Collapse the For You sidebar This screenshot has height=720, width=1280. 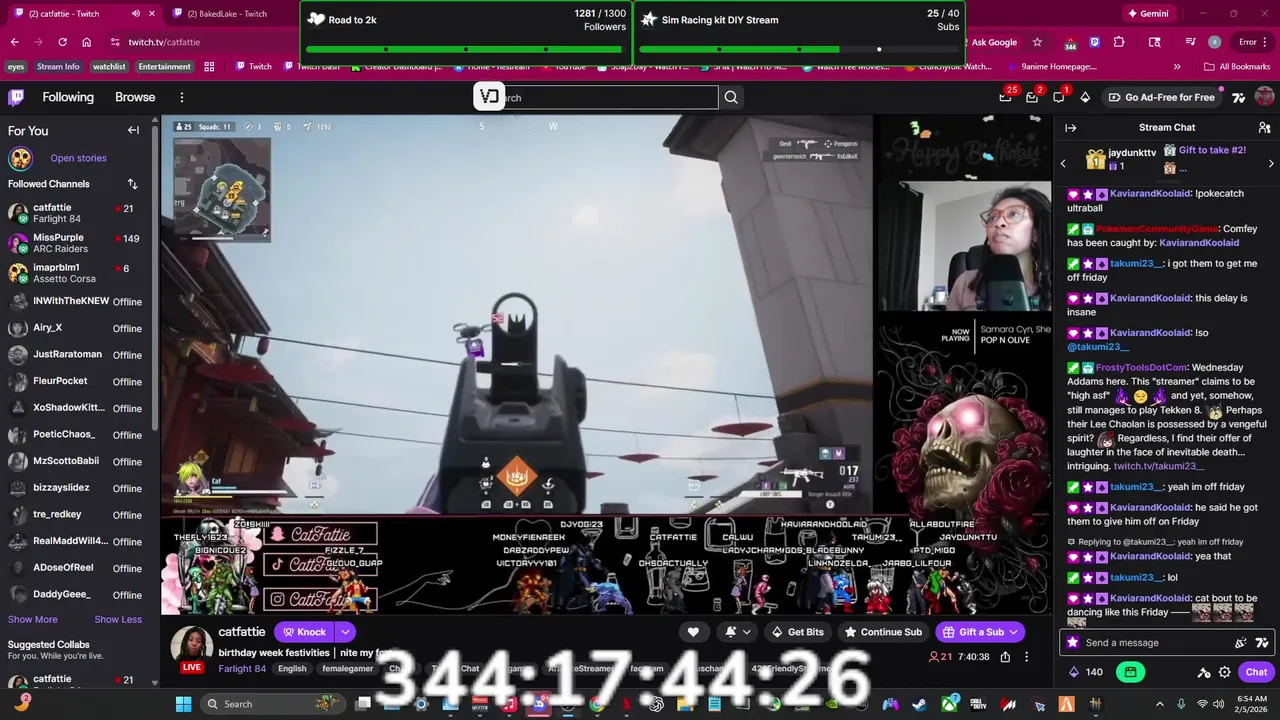(x=133, y=130)
